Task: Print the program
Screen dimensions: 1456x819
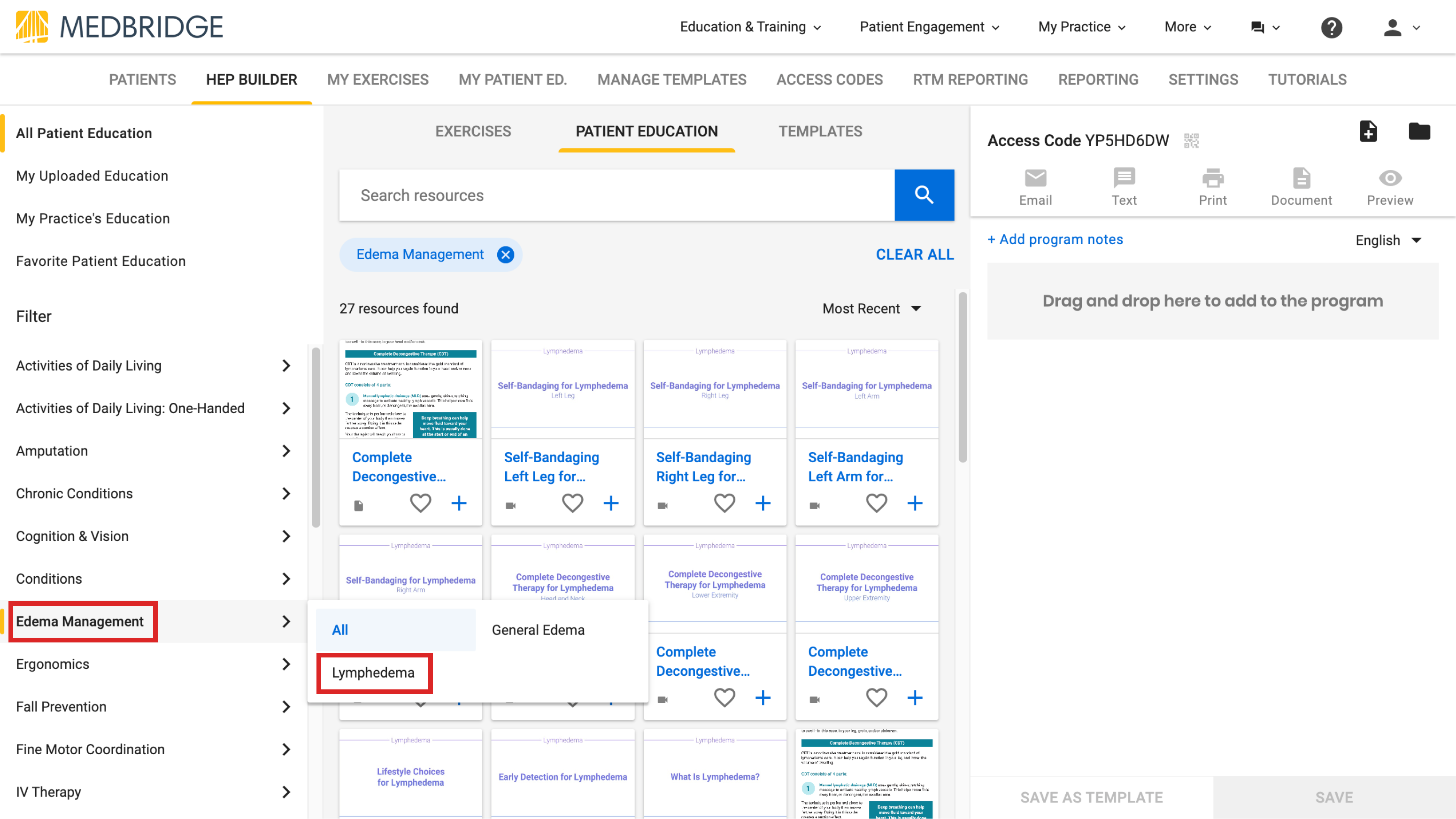Action: pyautogui.click(x=1212, y=188)
